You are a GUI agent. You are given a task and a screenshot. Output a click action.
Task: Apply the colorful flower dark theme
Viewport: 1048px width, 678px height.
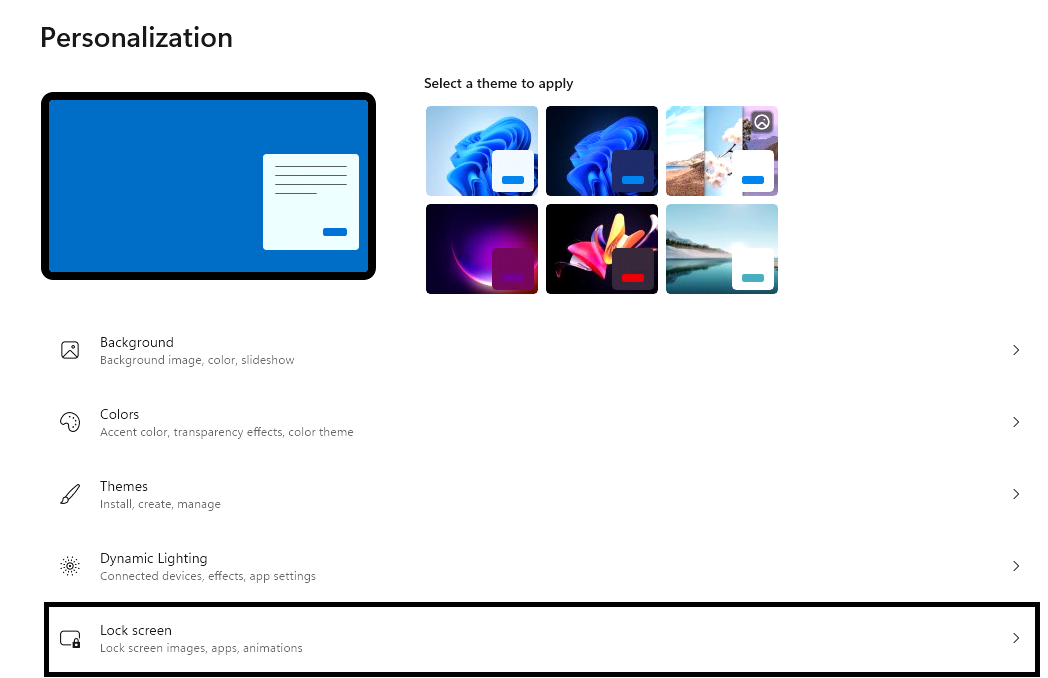[602, 249]
